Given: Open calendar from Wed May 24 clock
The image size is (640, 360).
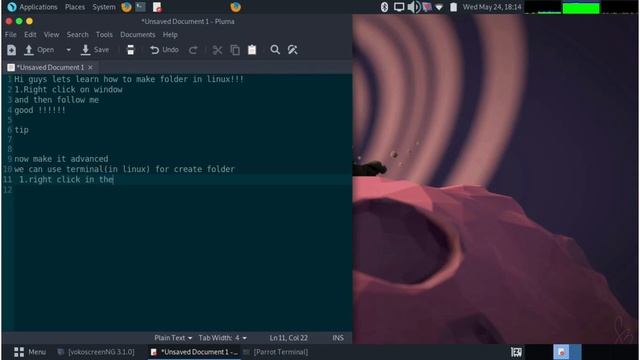Looking at the screenshot, I should tap(492, 7).
